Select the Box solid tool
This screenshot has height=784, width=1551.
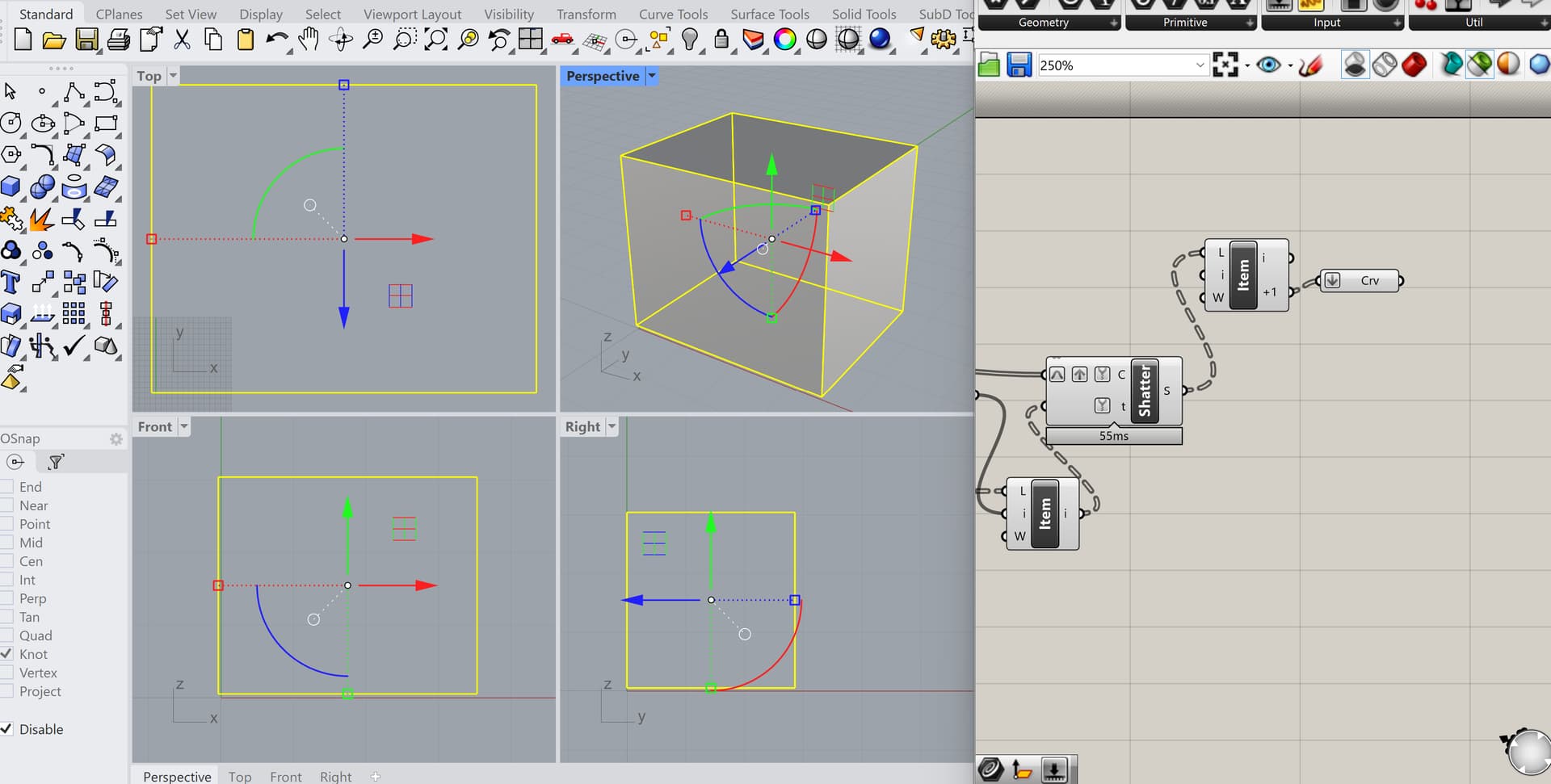click(x=11, y=187)
